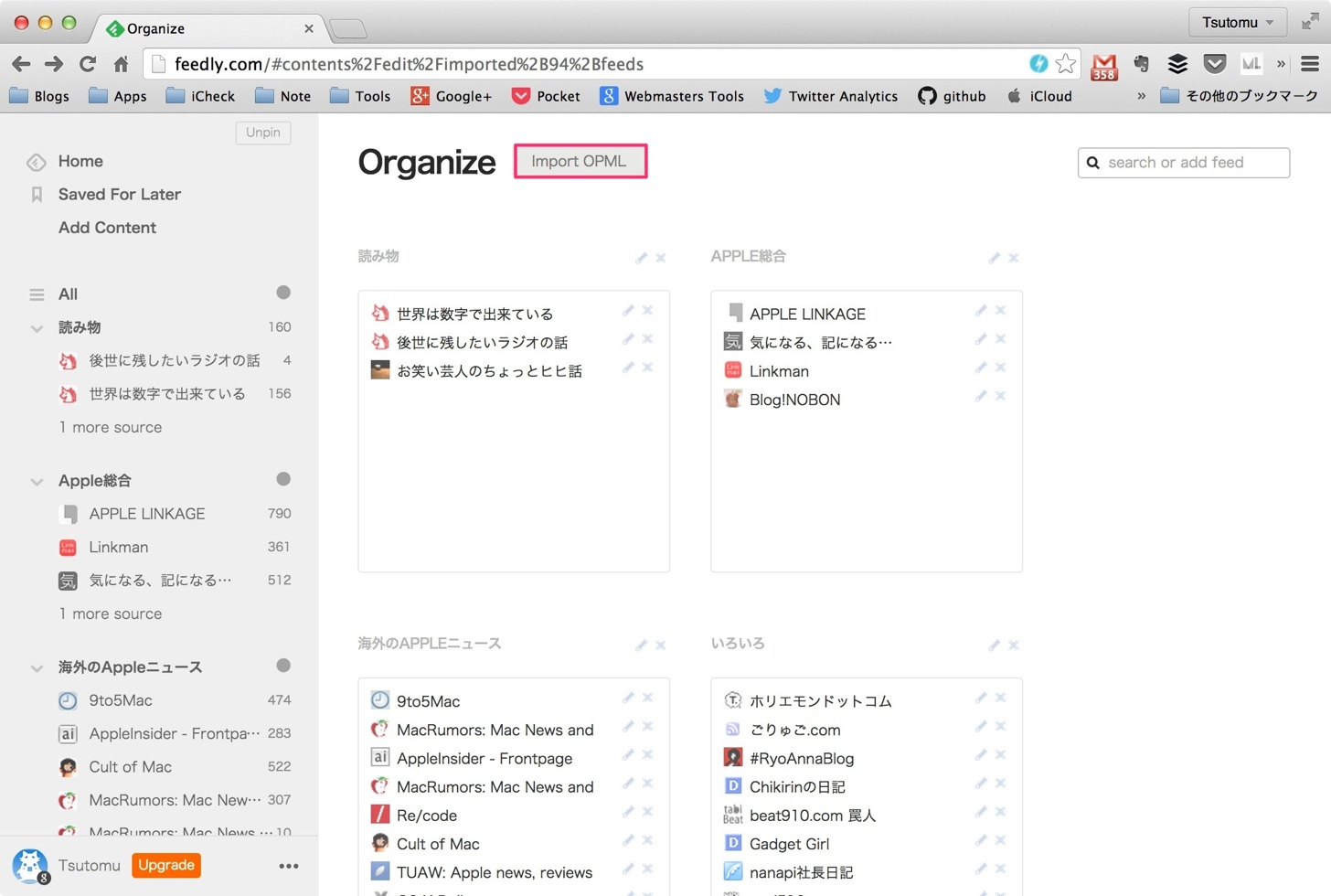
Task: Show 1 more source under Apple総合
Action: coord(111,613)
